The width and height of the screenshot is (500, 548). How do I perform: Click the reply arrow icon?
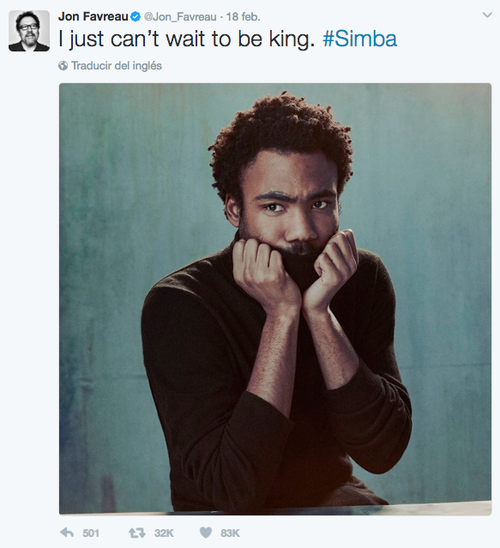tap(67, 533)
